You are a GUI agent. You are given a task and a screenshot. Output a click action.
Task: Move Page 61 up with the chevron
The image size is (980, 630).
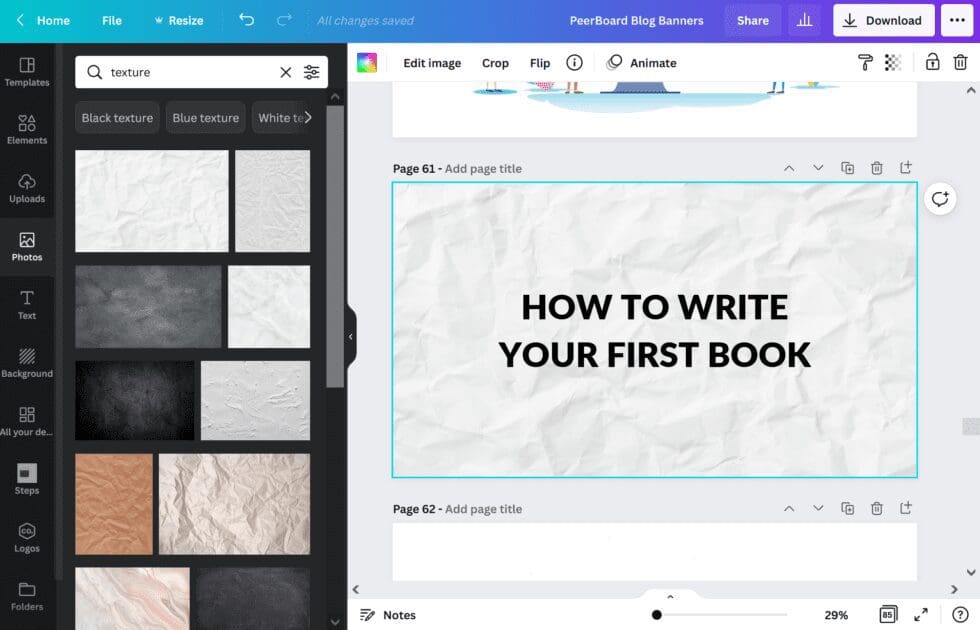tap(789, 168)
